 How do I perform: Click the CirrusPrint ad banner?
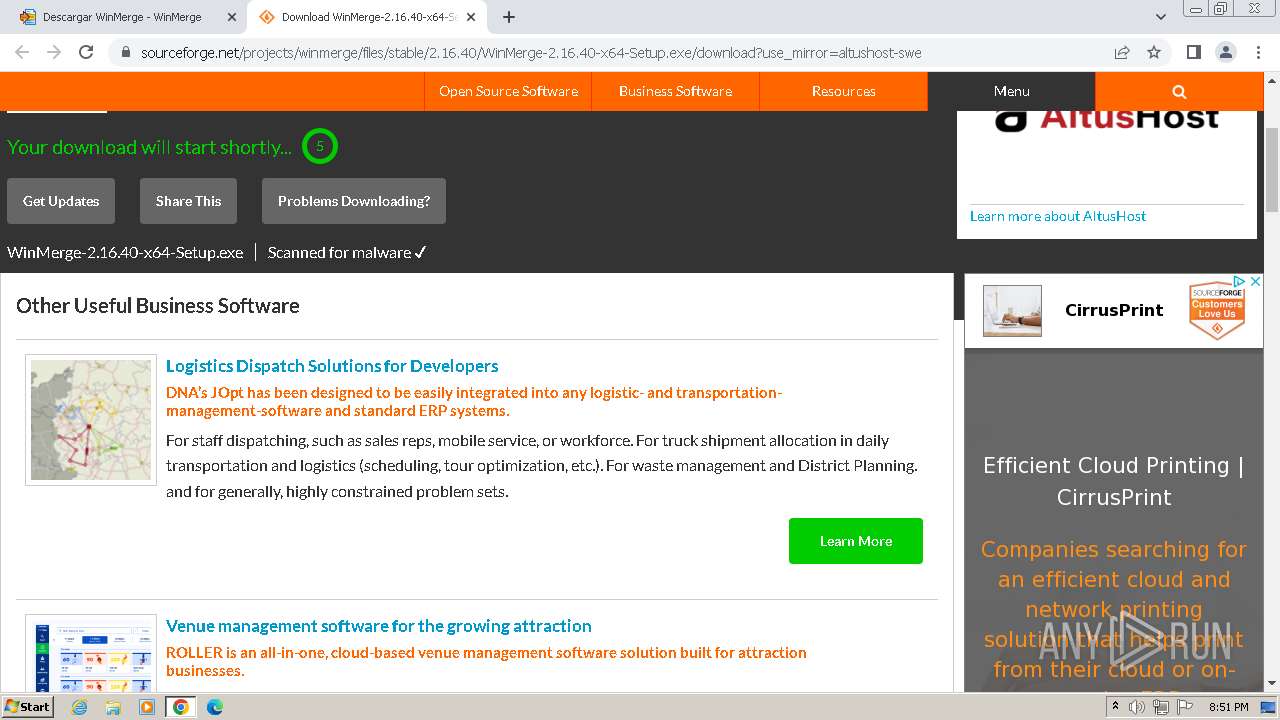click(x=1114, y=310)
